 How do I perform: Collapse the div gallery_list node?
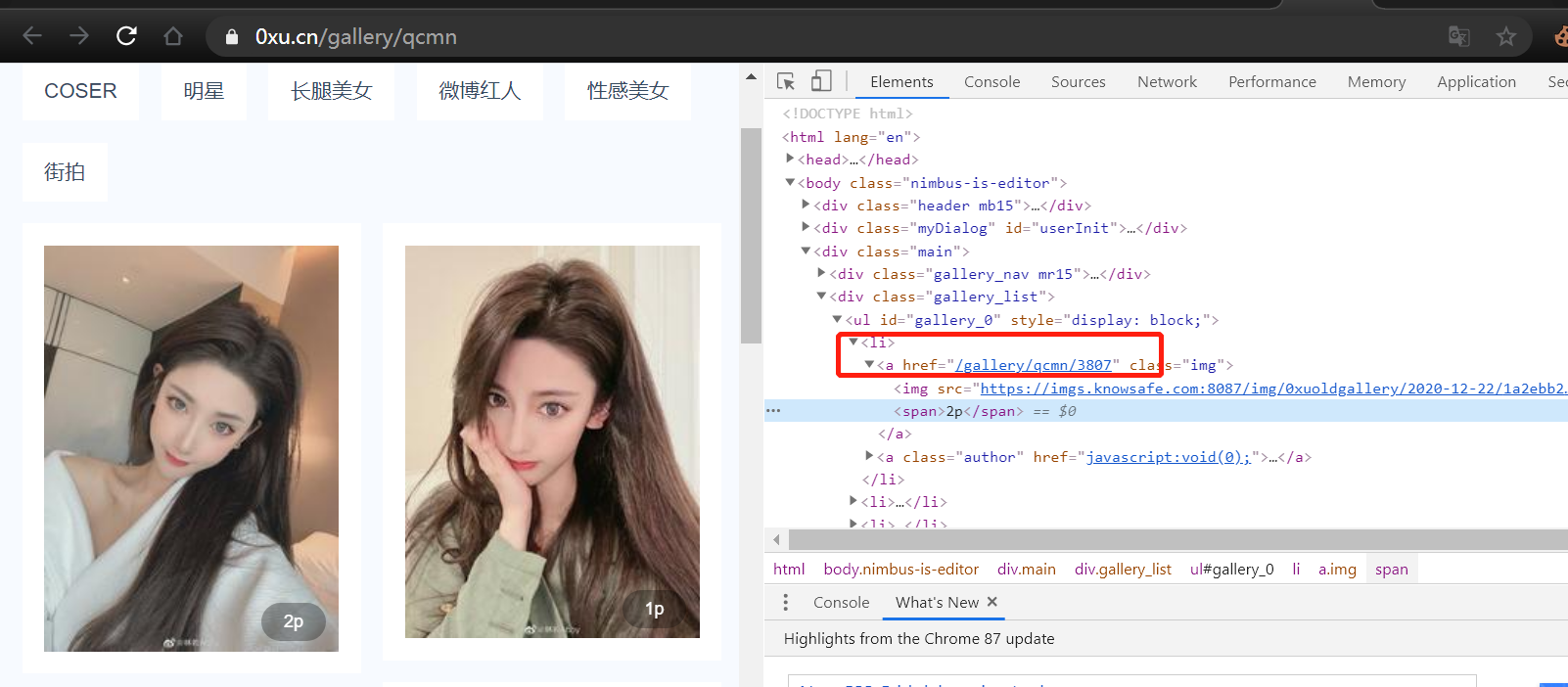(x=821, y=296)
